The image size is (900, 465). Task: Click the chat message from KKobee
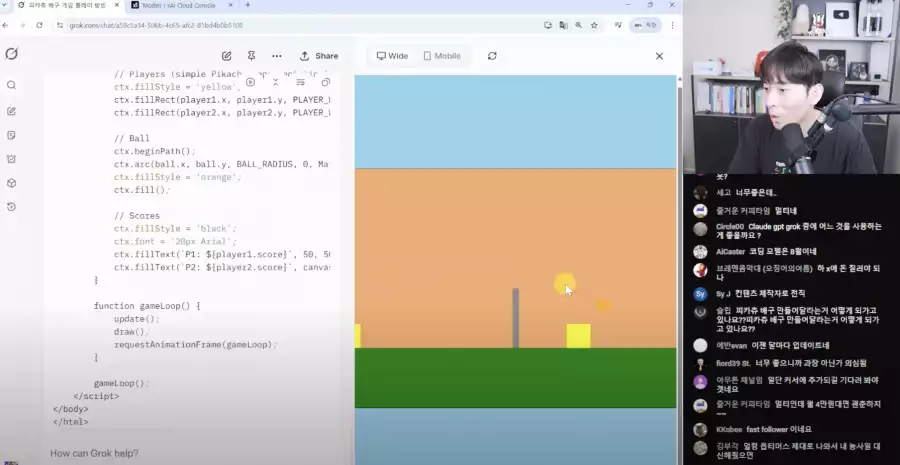tap(763, 429)
